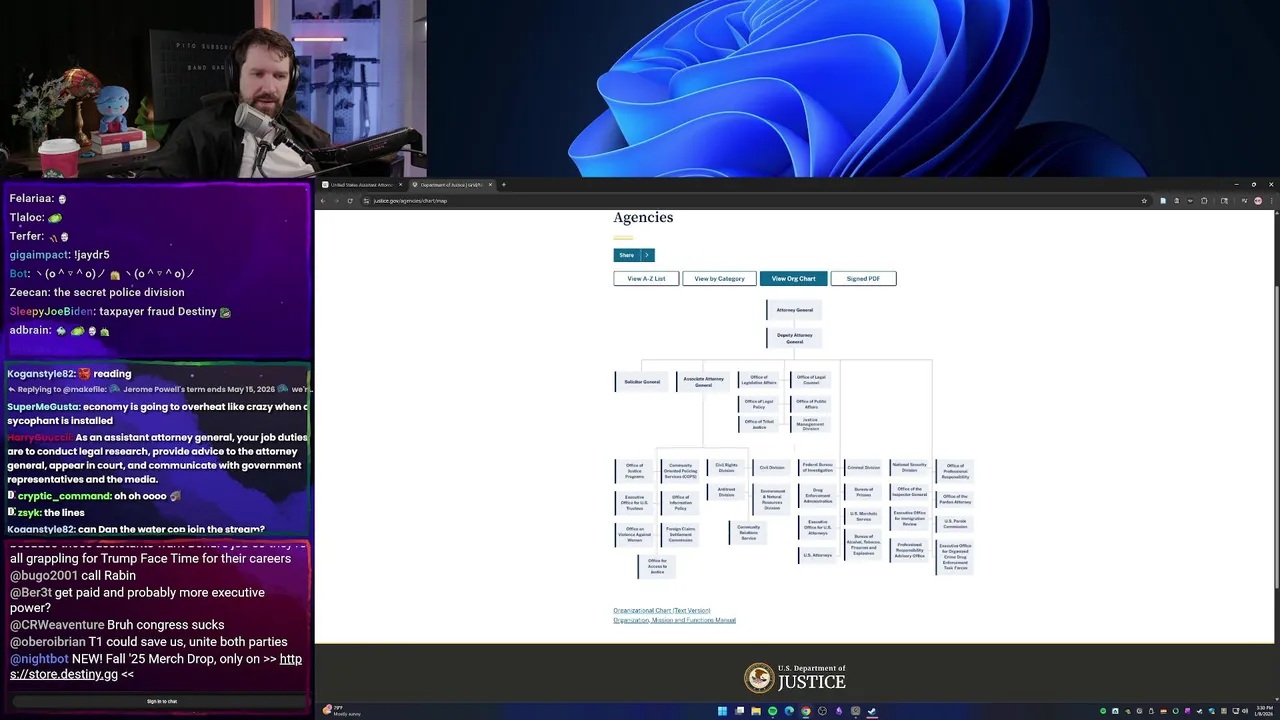1280x720 pixels.
Task: Click the Attorney General box
Action: tap(794, 310)
